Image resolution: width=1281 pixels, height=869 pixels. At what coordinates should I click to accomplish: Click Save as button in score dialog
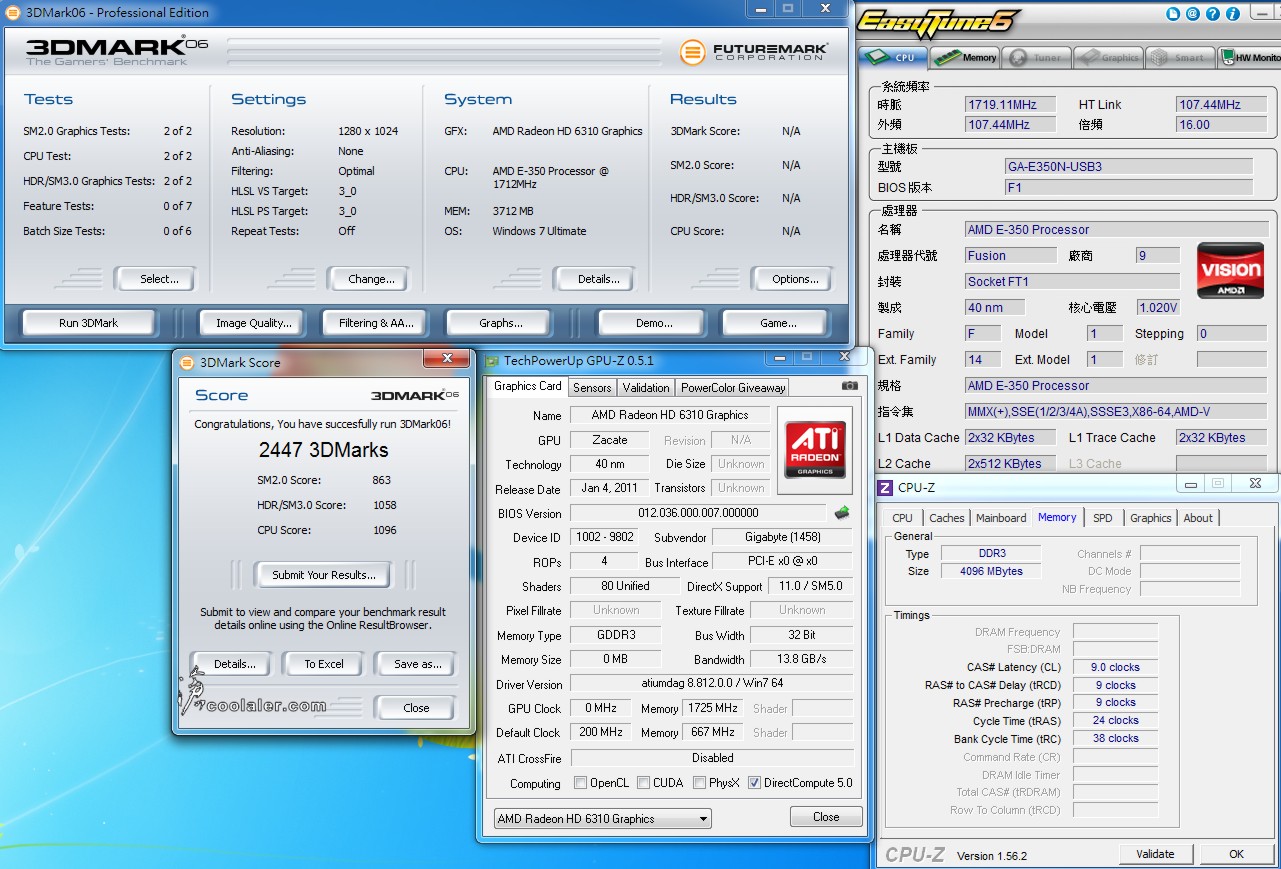click(417, 664)
